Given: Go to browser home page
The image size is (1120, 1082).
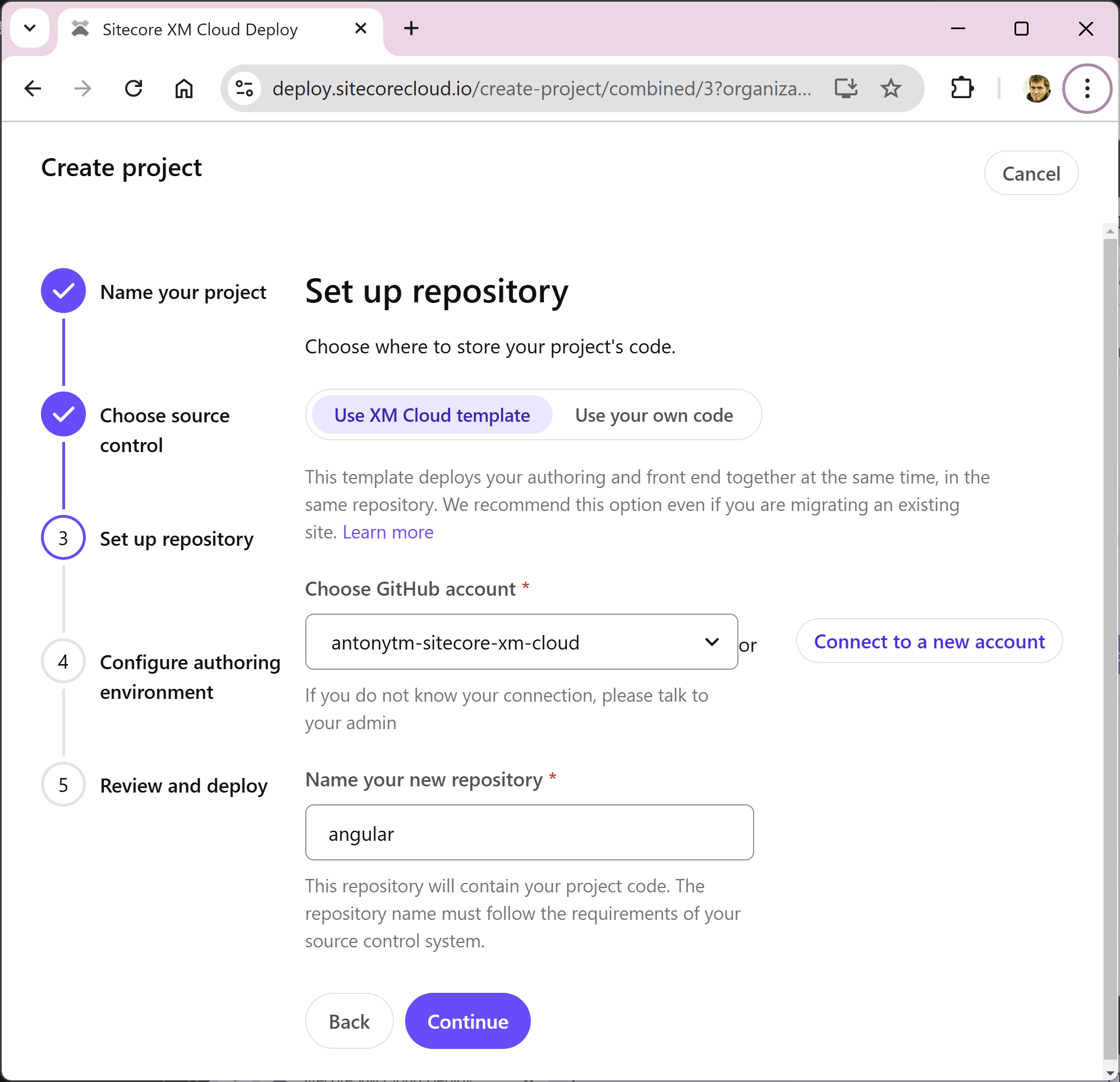Looking at the screenshot, I should tap(183, 89).
